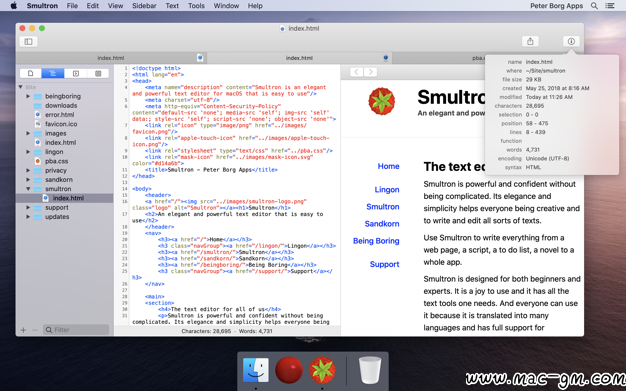Open Smultron app from the Dock
The width and height of the screenshot is (626, 391).
pyautogui.click(x=322, y=370)
